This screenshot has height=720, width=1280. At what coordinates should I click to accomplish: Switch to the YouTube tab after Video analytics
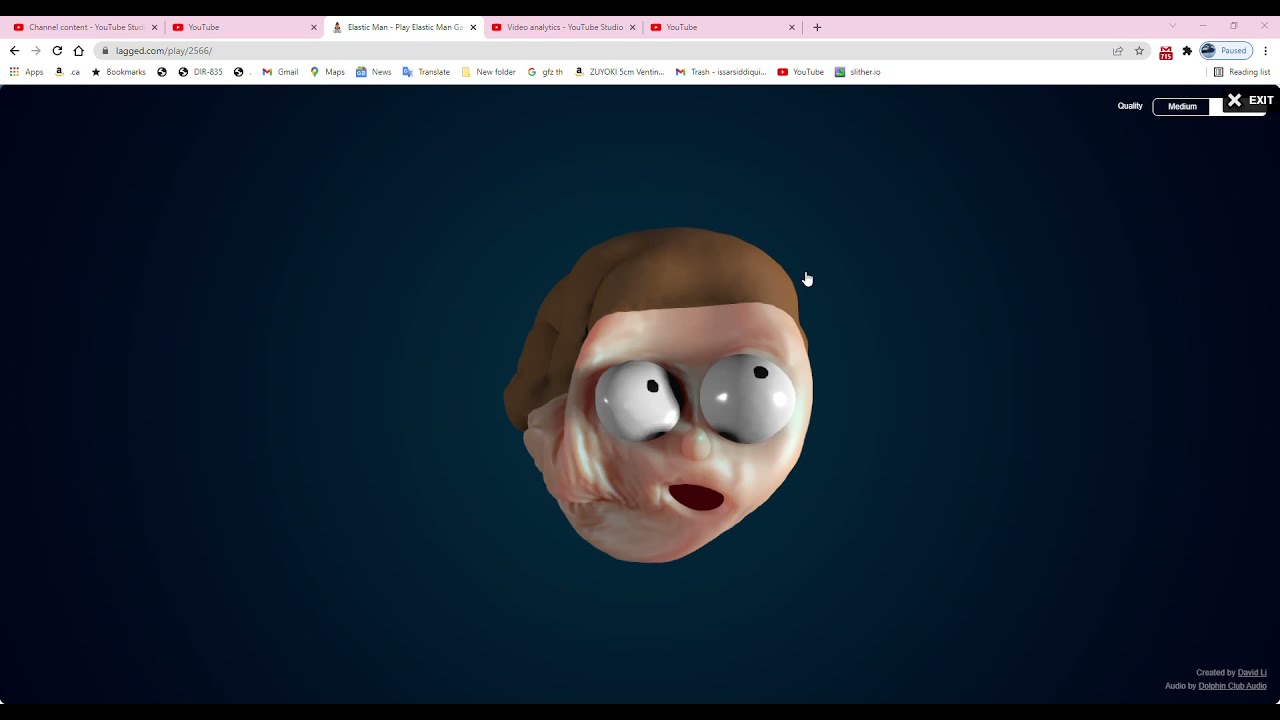point(720,27)
